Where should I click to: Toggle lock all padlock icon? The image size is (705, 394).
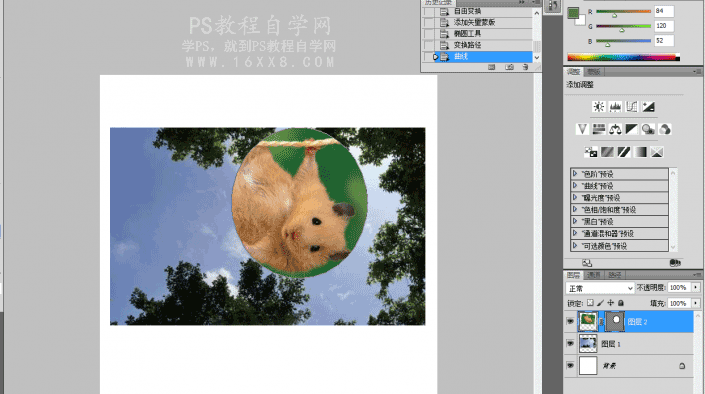pos(621,303)
